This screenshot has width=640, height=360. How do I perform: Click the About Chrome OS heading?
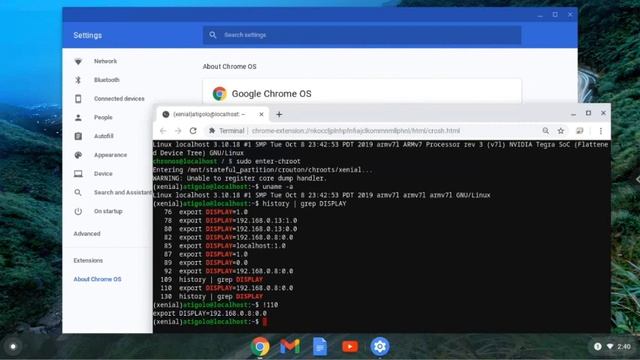[x=229, y=67]
